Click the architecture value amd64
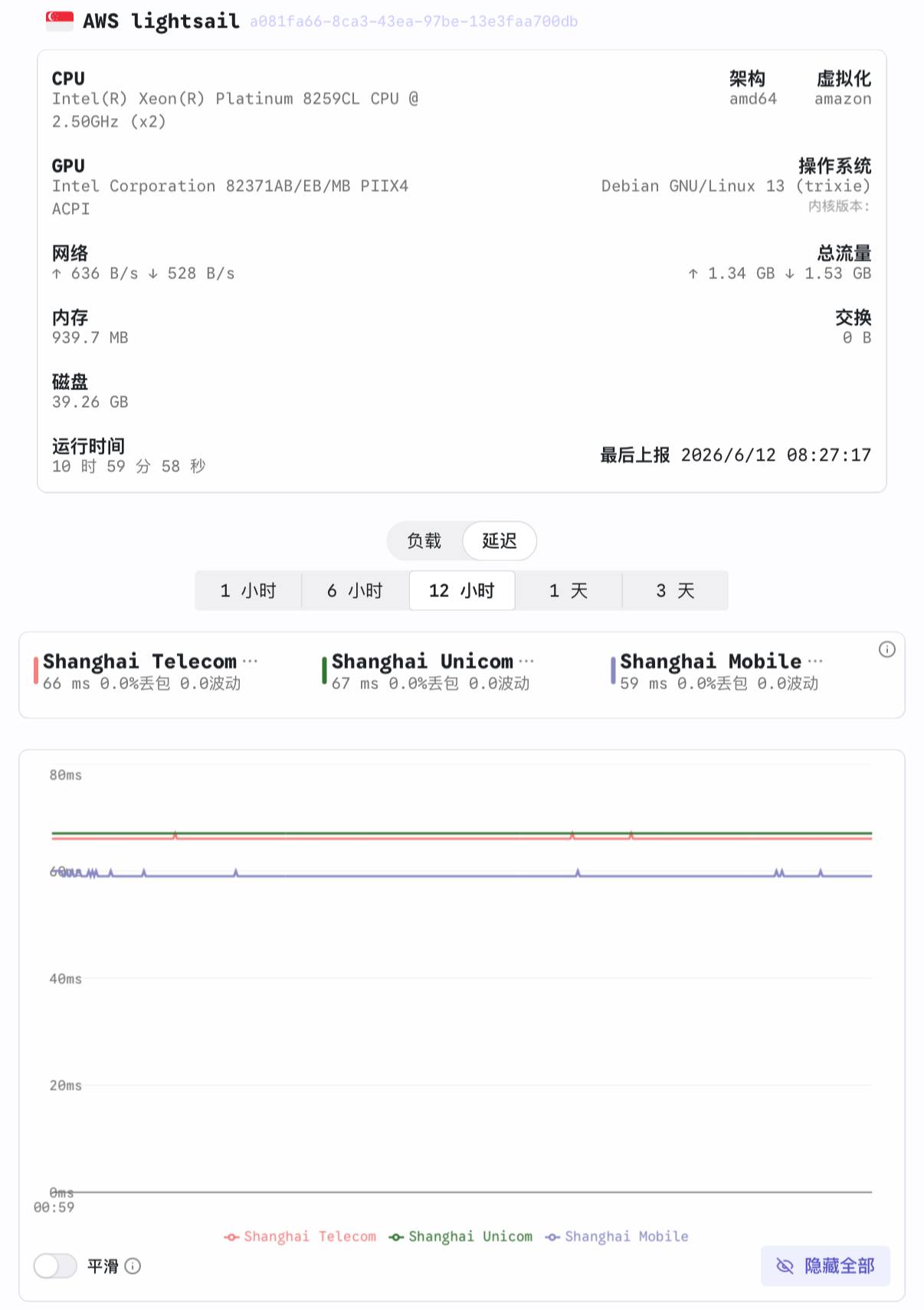Screen dimensions: 924x1310 tap(753, 99)
